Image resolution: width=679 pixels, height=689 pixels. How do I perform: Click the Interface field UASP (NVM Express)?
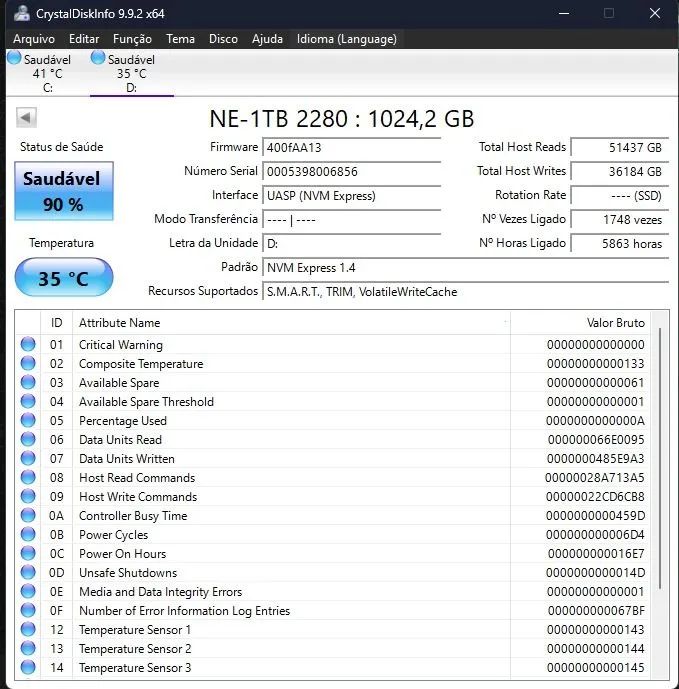click(352, 196)
